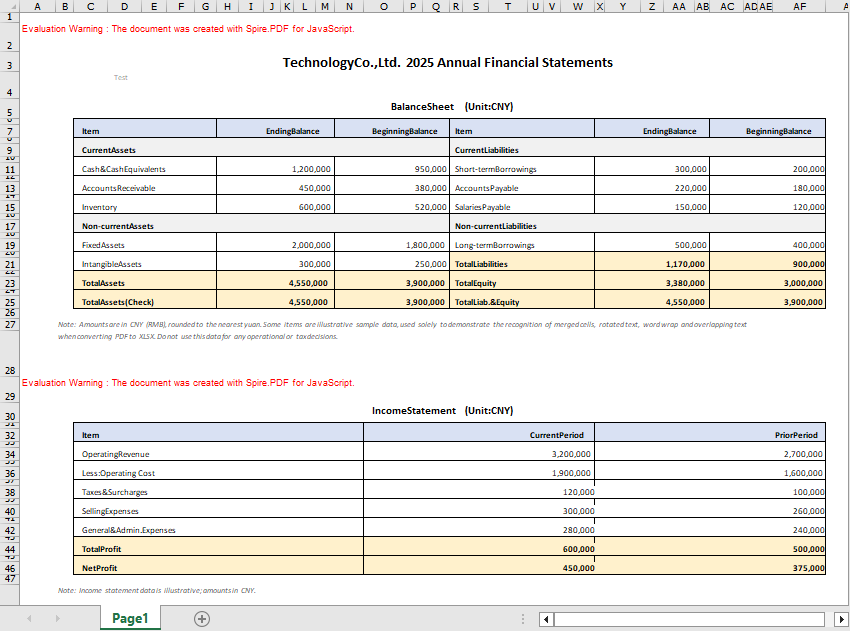
Task: Select the Inventory ending balance 600,000
Action: 275,204
